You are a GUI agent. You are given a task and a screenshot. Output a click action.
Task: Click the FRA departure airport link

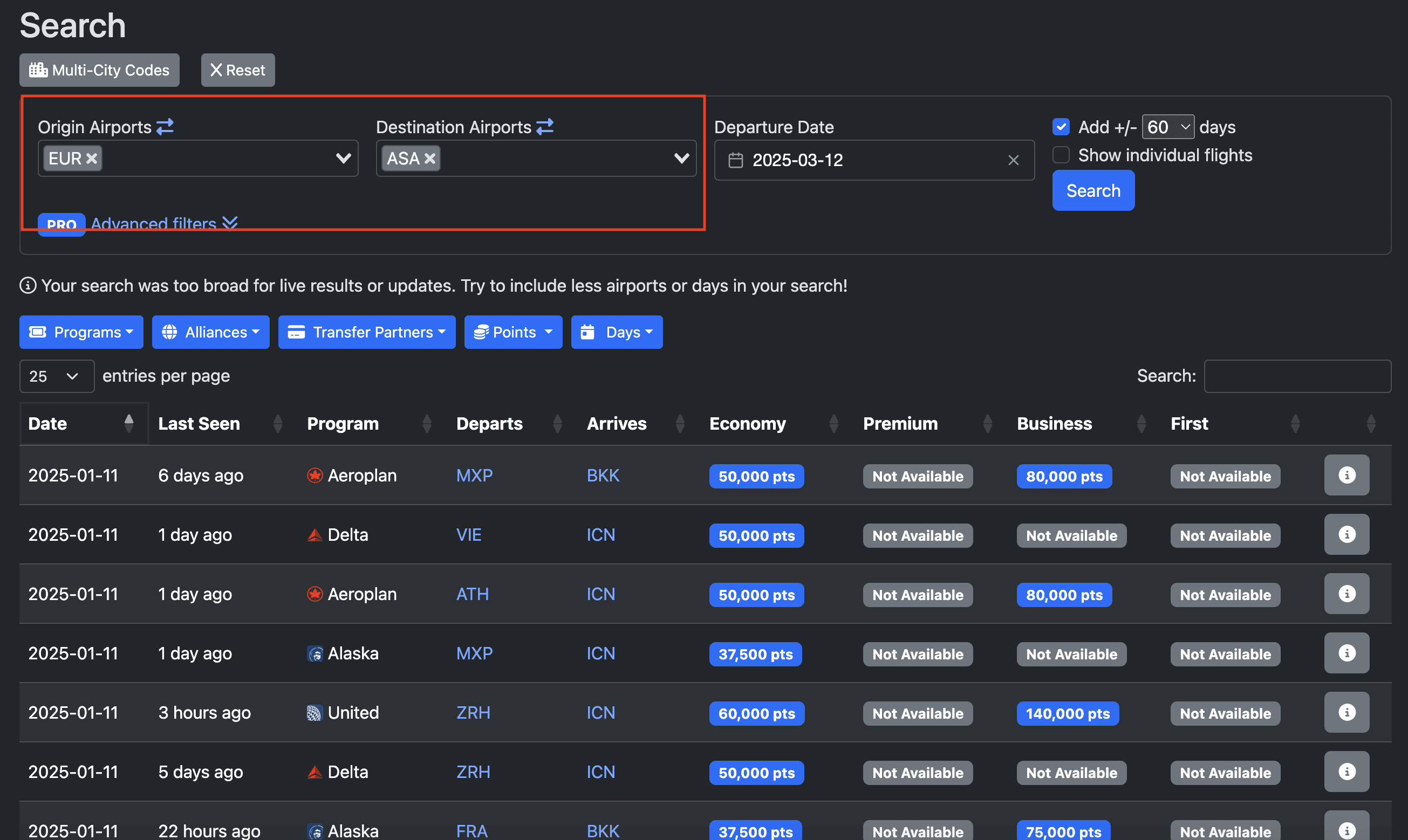472,831
